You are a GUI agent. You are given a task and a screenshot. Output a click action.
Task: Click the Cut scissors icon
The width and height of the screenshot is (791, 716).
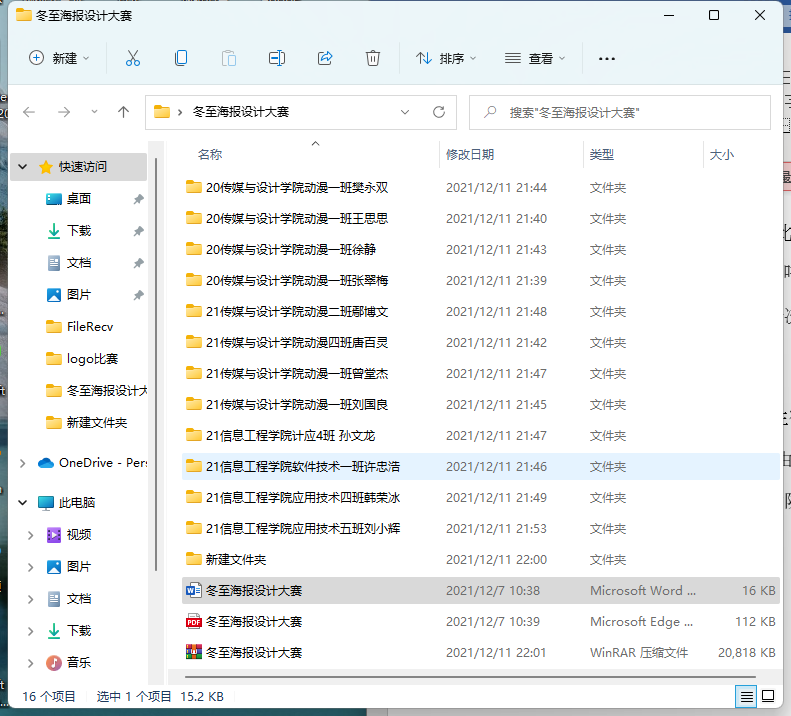tap(132, 58)
